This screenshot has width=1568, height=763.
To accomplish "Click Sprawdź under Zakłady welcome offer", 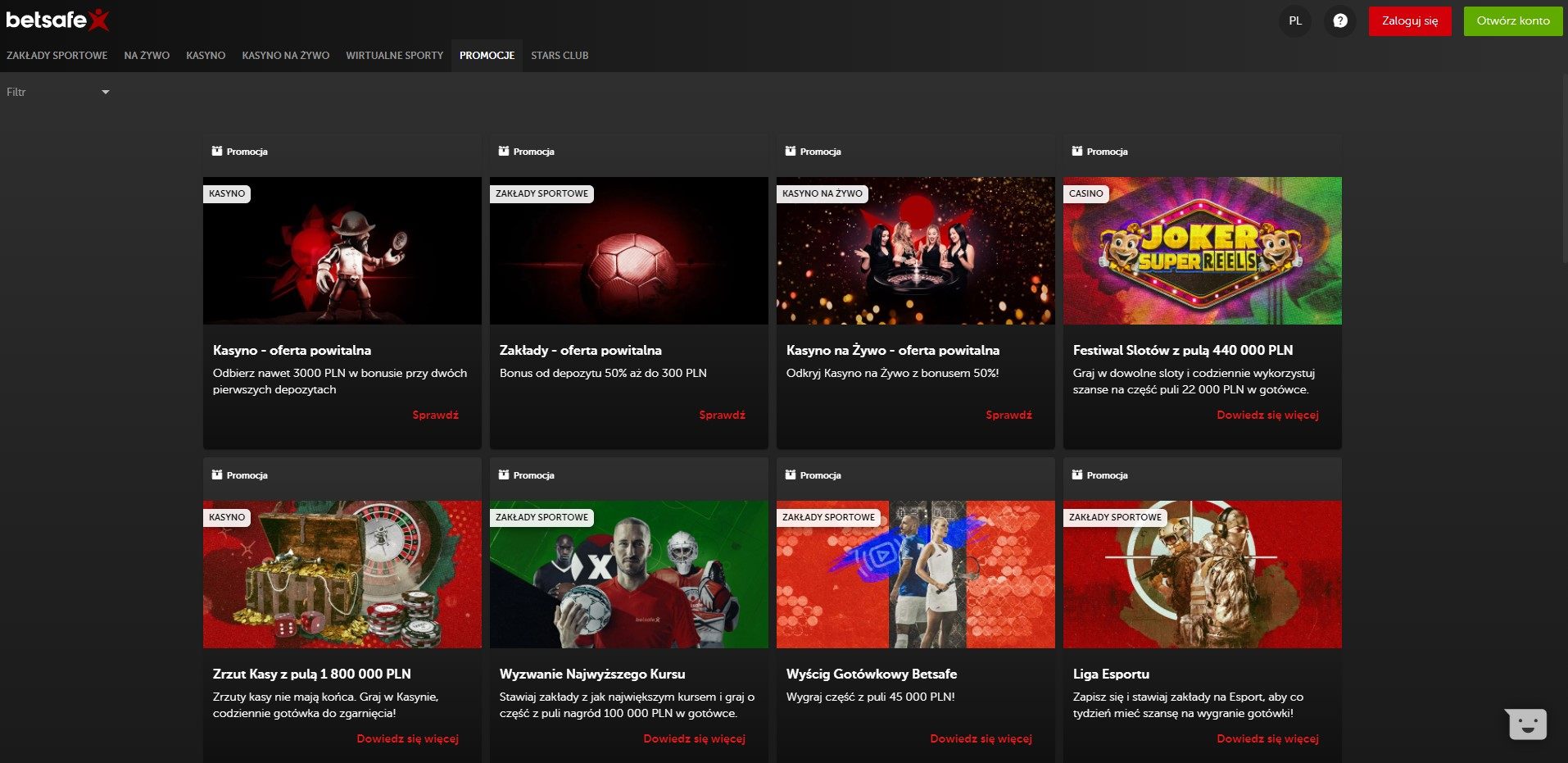I will click(x=722, y=416).
